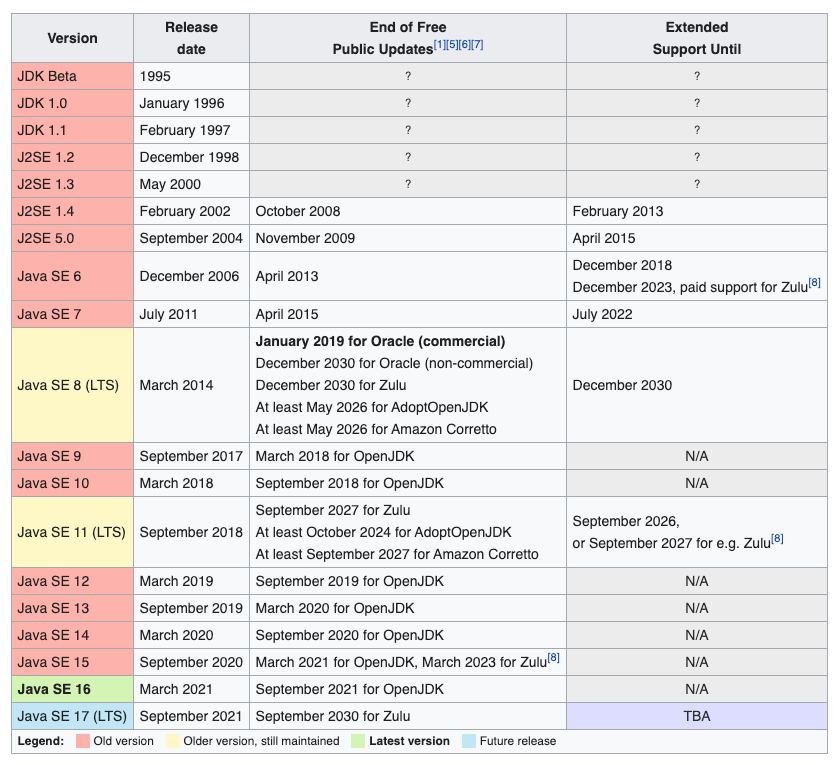Open citation [1] in End of Free Public Updates header
The width and height of the screenshot is (838, 765).
tap(439, 44)
